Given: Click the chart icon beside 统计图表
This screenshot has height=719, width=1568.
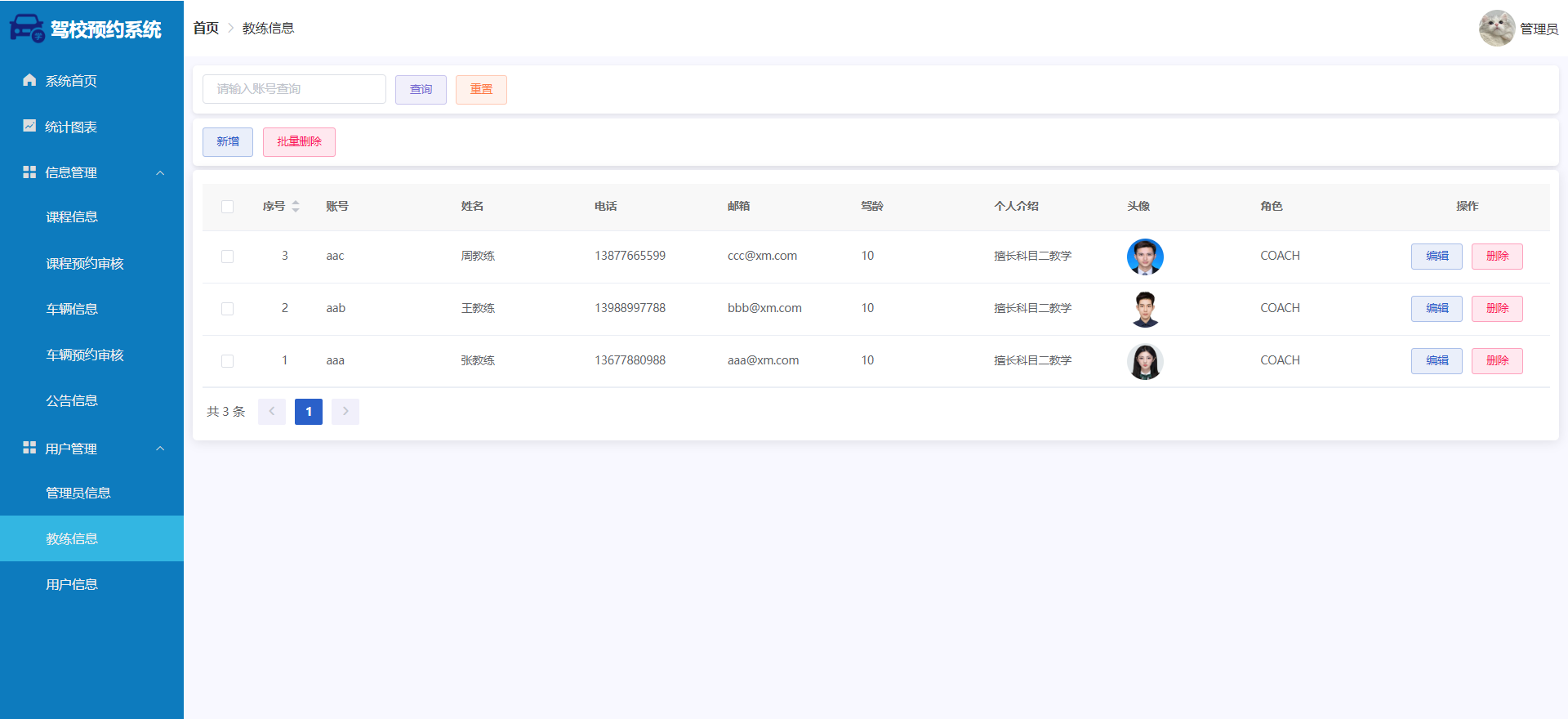Looking at the screenshot, I should click(29, 126).
